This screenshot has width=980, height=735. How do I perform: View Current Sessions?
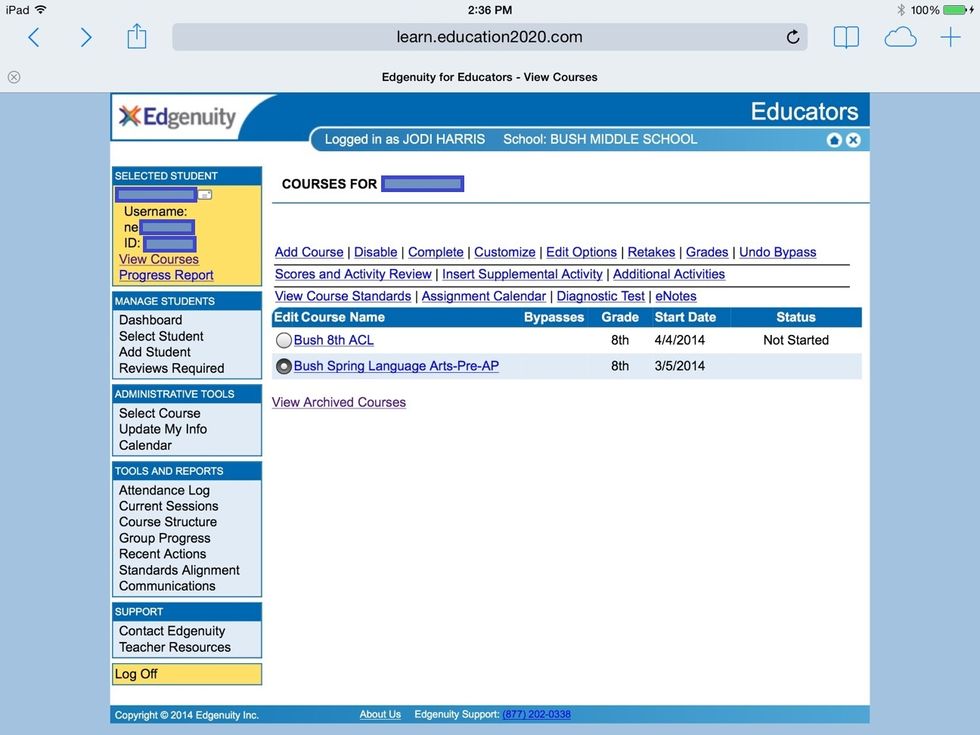(169, 506)
